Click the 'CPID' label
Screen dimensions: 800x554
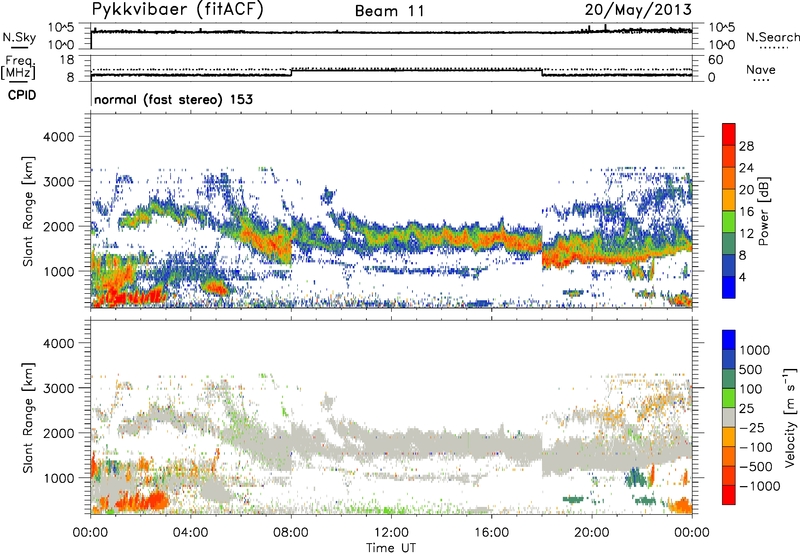(22, 95)
